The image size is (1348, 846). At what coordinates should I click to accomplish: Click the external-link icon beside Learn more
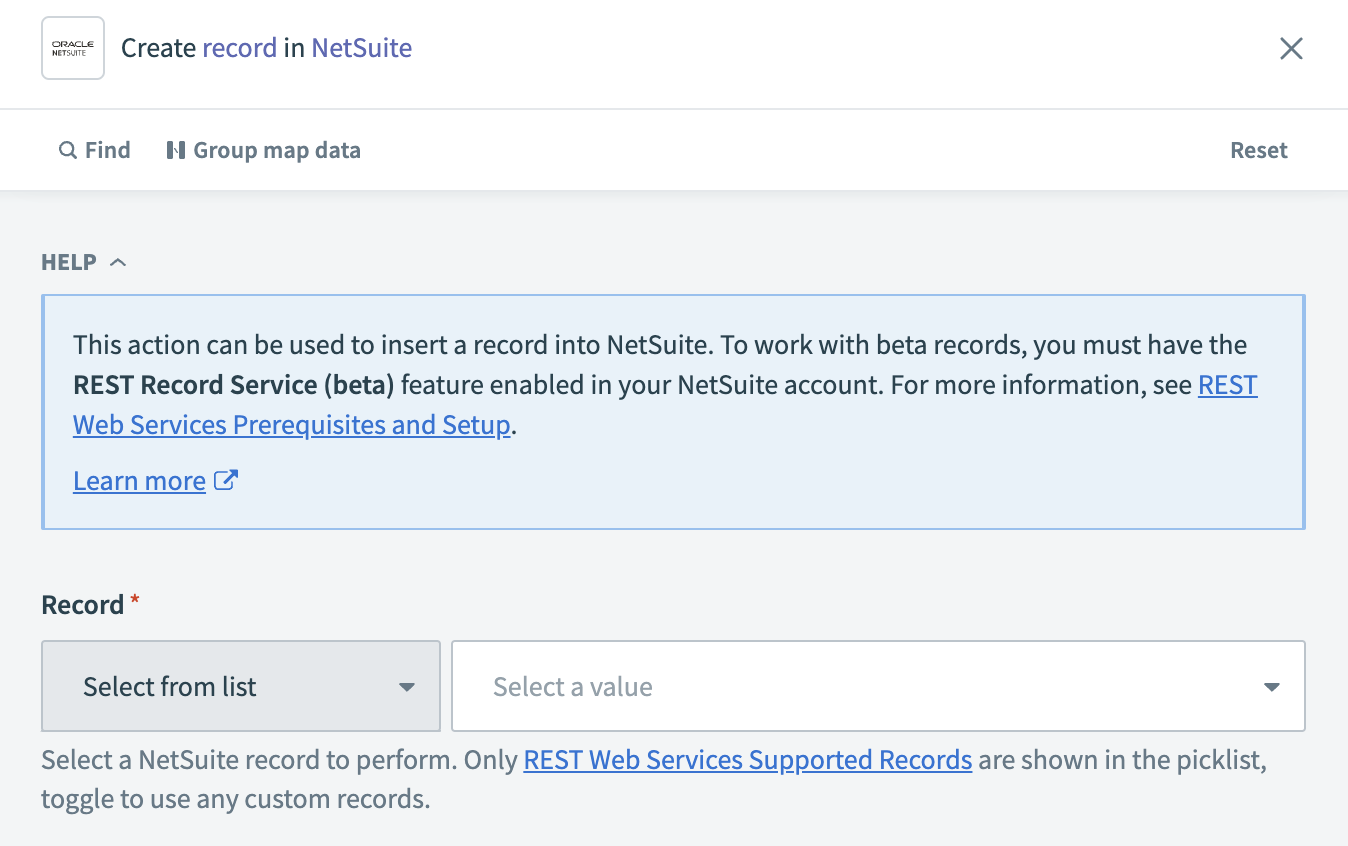(226, 480)
